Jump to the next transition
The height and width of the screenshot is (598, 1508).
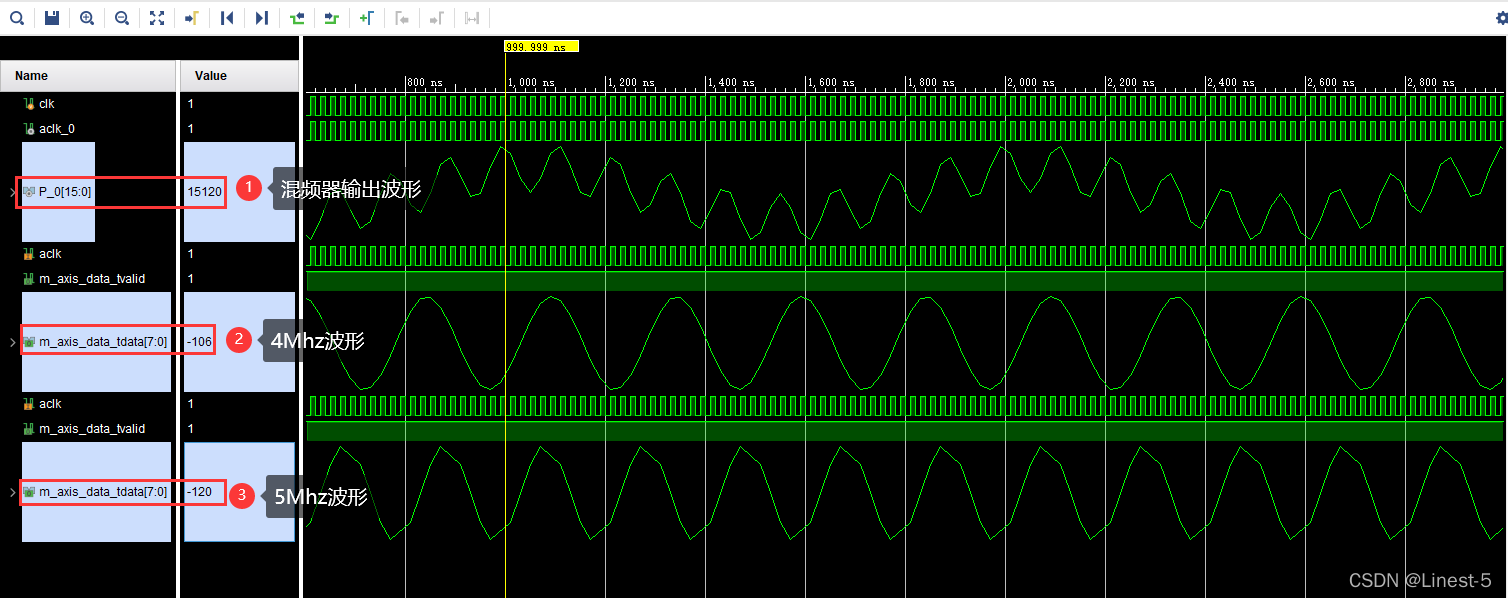tap(332, 18)
